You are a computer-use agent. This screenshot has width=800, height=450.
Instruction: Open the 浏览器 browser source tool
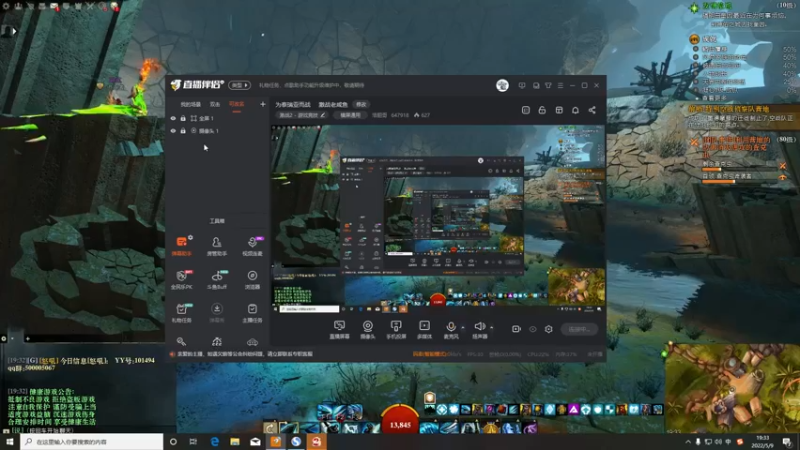(252, 279)
